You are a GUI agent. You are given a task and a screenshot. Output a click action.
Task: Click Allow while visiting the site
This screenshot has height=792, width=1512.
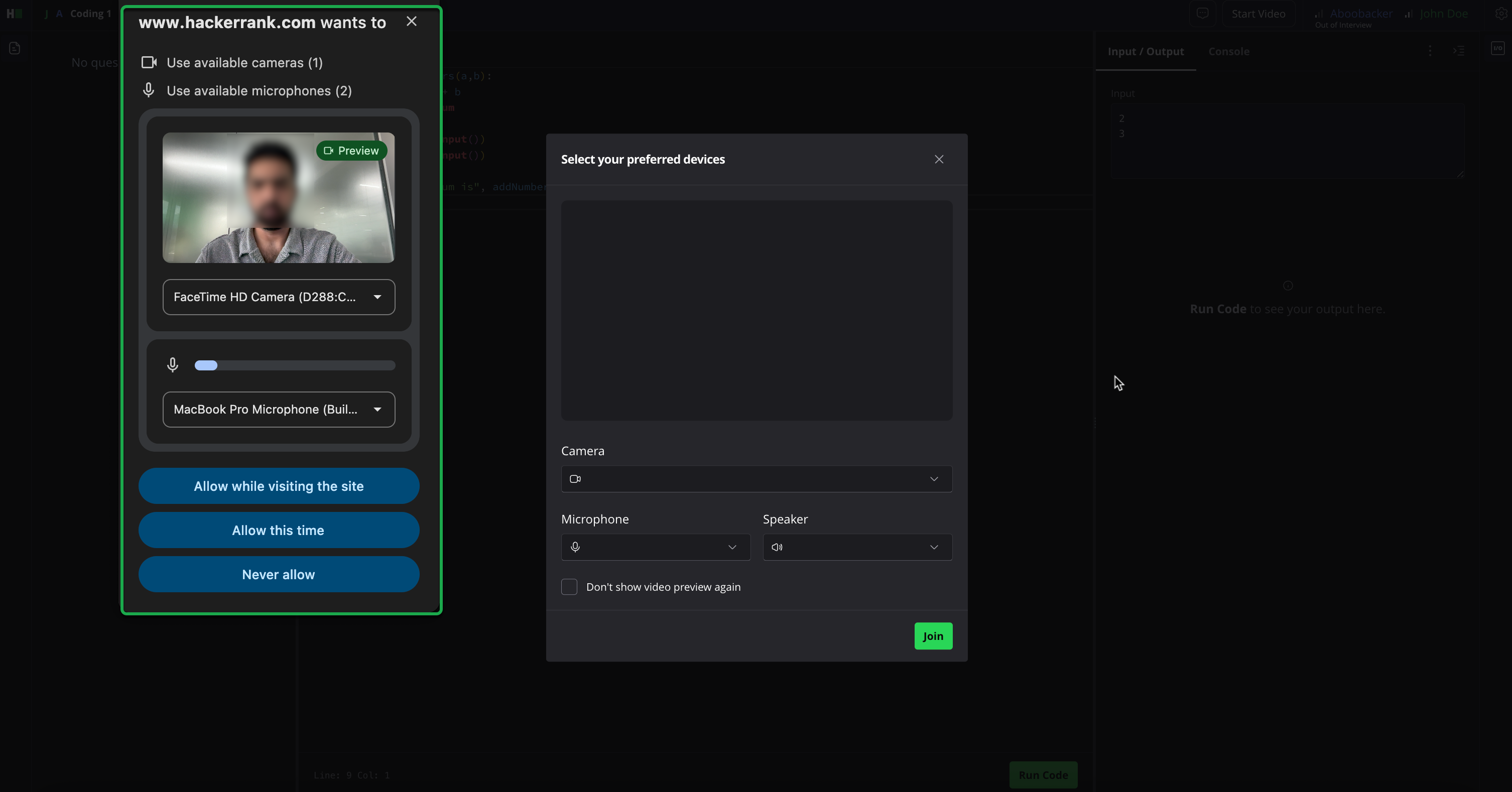point(278,486)
